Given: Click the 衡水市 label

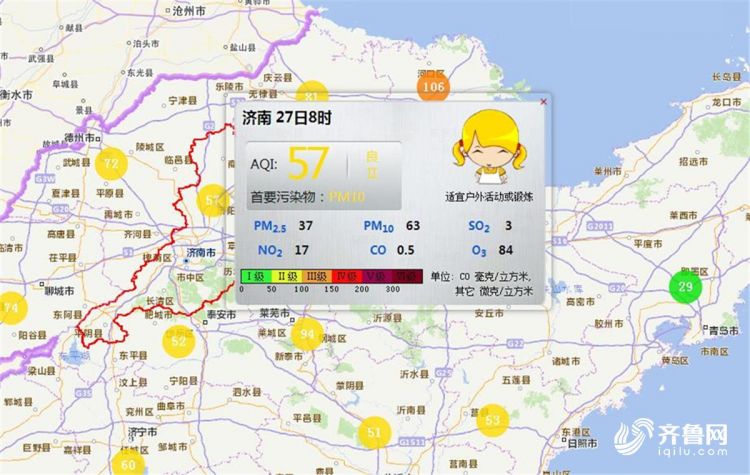Looking at the screenshot, I should (x=16, y=95).
